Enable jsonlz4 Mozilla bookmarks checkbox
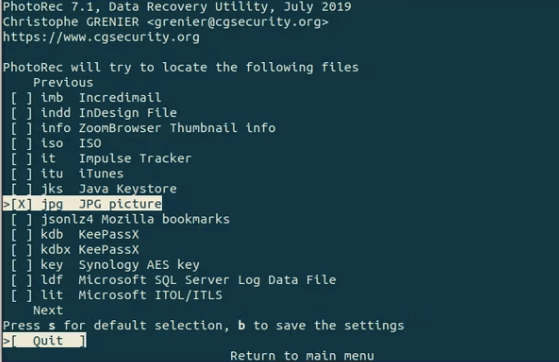Image resolution: width=559 pixels, height=362 pixels. pyautogui.click(x=21, y=219)
